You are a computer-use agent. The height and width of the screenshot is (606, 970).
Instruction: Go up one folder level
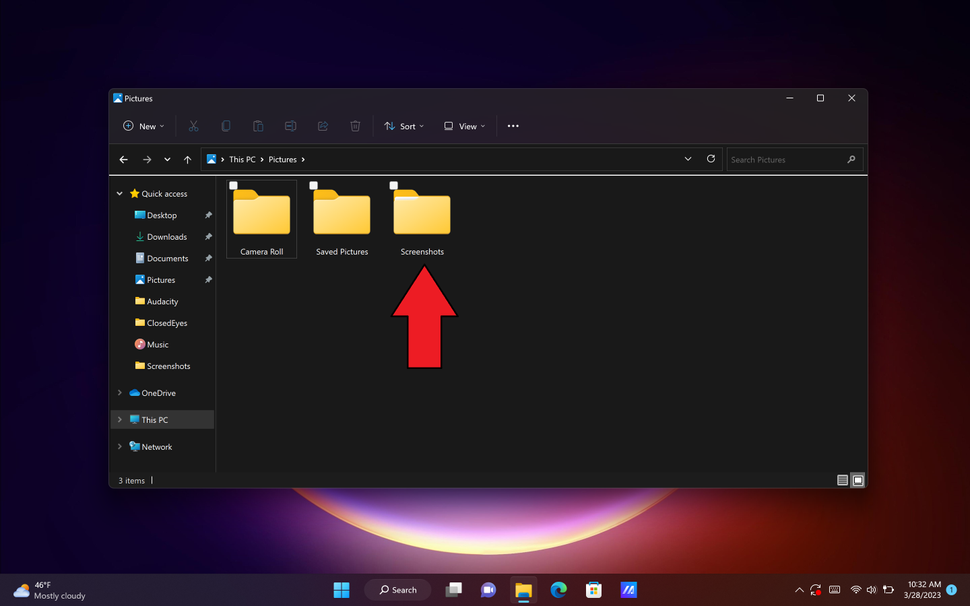point(188,159)
